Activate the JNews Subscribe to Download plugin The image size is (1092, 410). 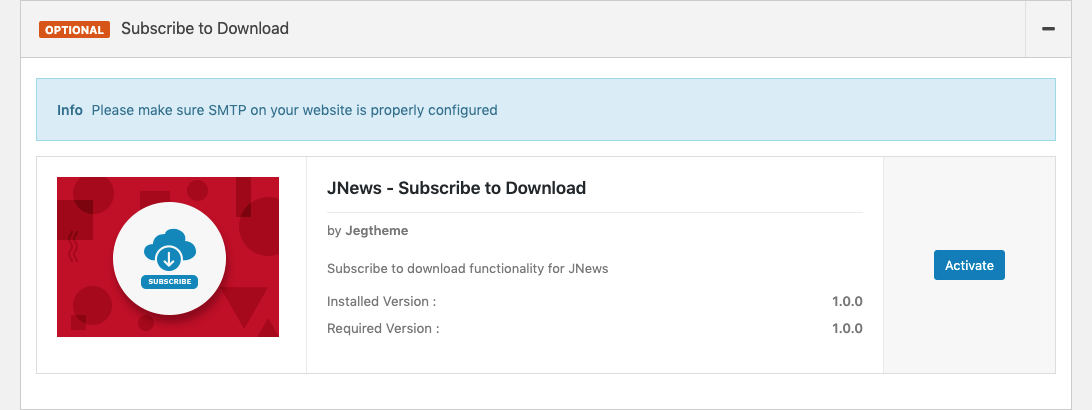(x=969, y=265)
